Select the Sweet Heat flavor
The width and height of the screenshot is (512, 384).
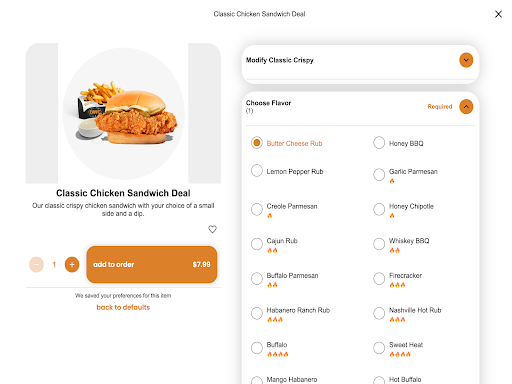(x=379, y=348)
